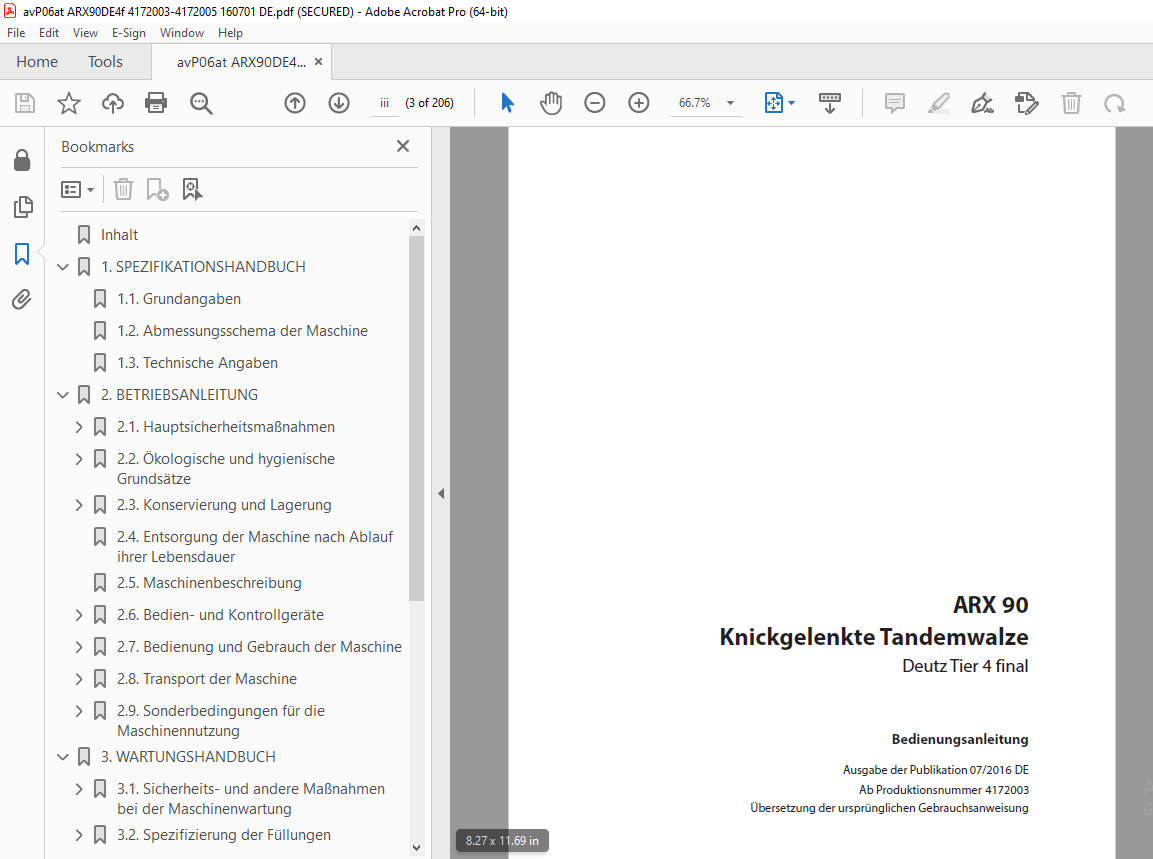Viewport: 1153px width, 859px height.
Task: Open the View menu
Action: click(85, 33)
